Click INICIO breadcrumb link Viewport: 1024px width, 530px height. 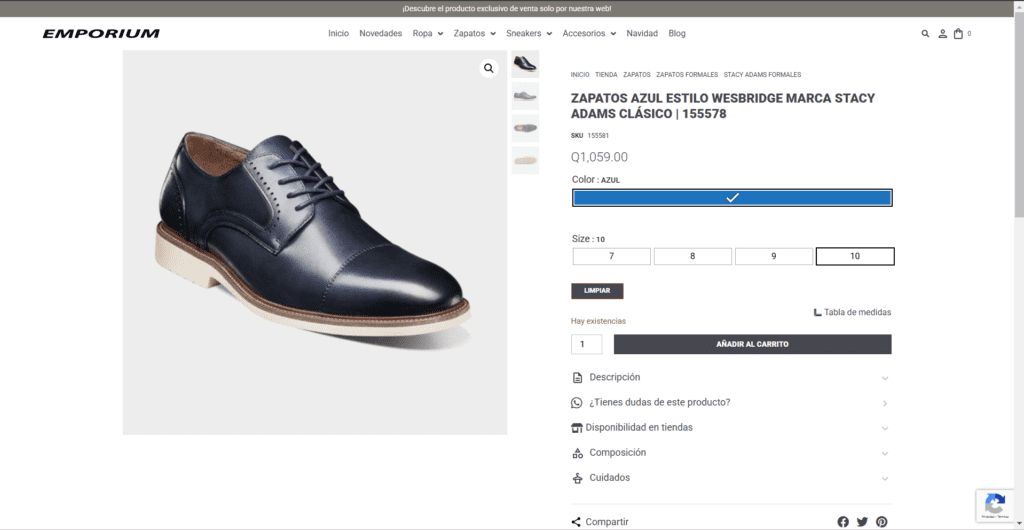click(580, 75)
